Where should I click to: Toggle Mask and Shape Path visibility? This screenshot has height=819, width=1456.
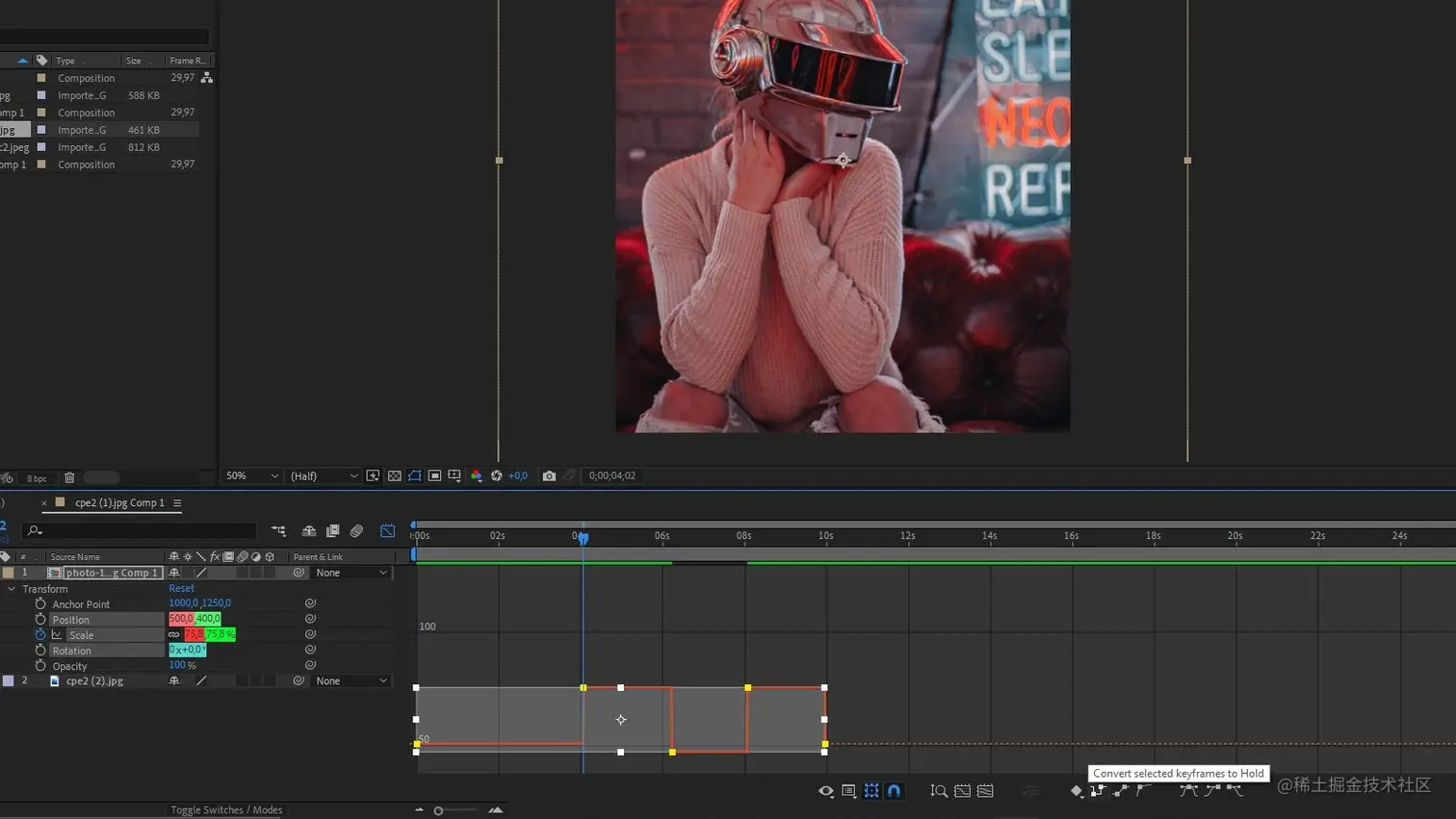(x=414, y=475)
